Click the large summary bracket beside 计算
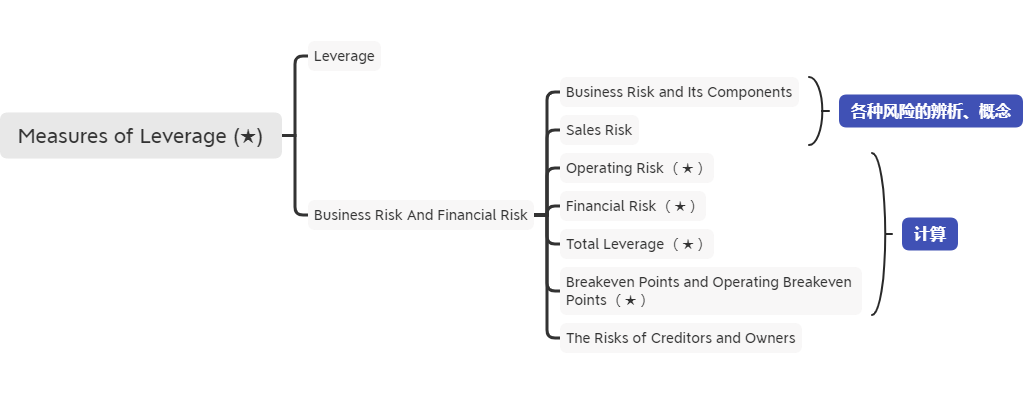Viewport: 1029px width, 395px height. coord(882,234)
